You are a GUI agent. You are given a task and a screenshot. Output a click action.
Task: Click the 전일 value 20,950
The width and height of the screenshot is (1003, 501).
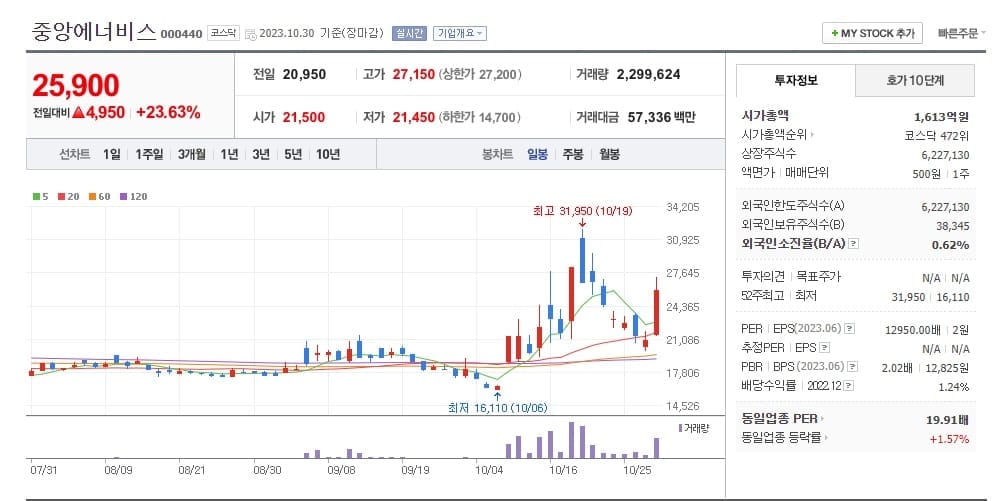(304, 74)
